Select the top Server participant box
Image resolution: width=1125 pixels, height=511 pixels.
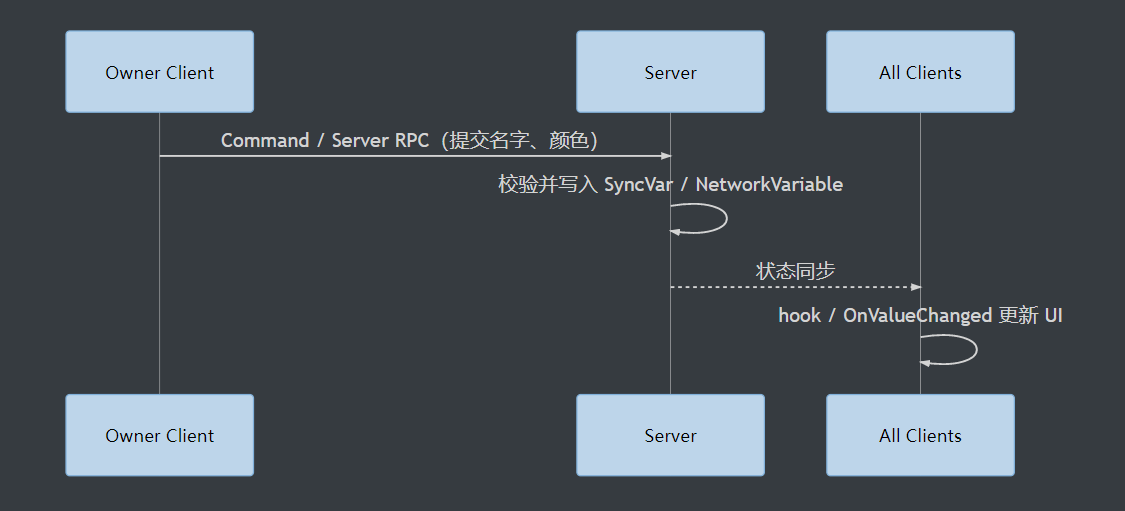coord(670,72)
